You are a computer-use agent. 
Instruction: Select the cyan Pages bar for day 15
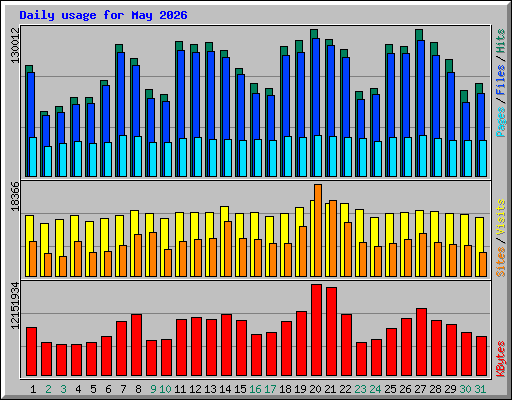[x=243, y=158]
